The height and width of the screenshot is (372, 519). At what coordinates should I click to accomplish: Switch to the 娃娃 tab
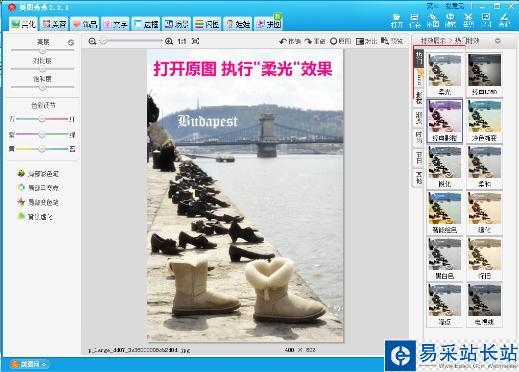coord(238,24)
